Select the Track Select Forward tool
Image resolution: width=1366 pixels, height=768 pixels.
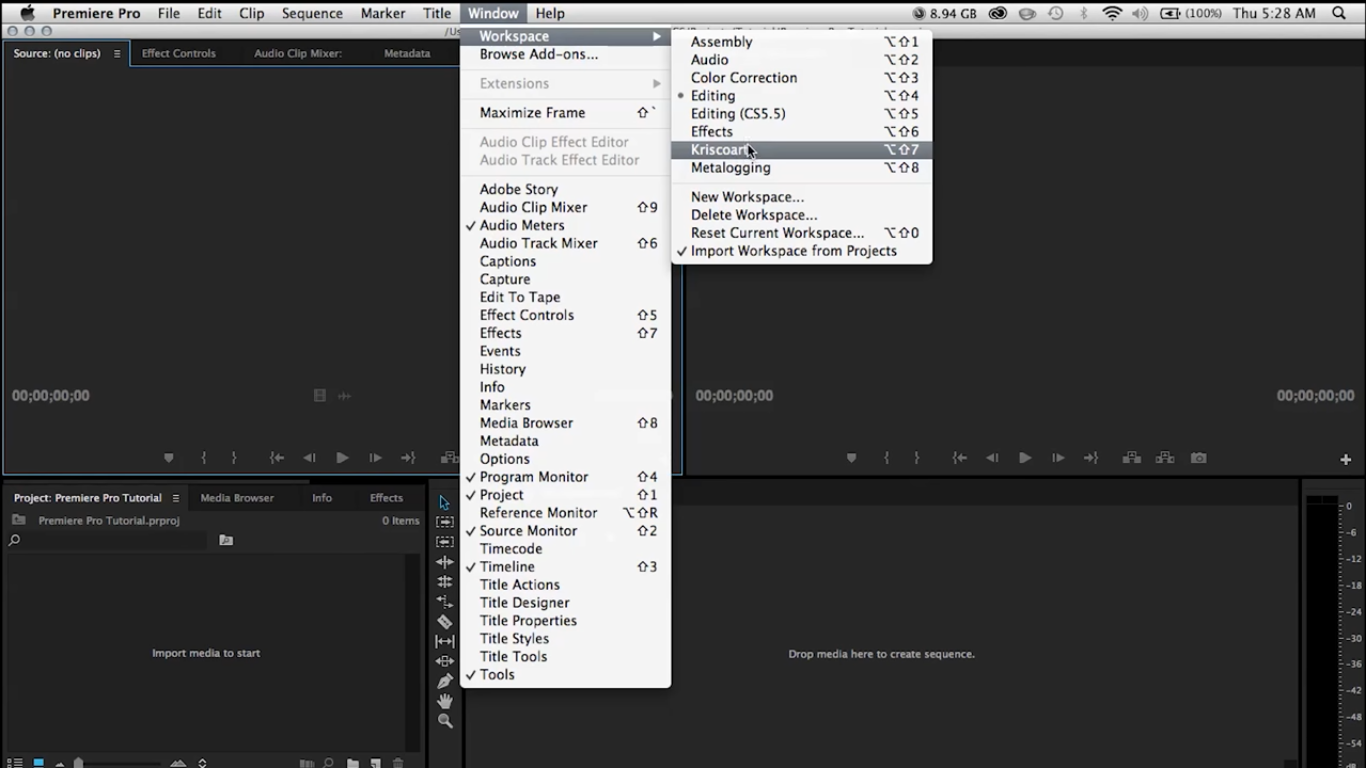click(x=445, y=522)
